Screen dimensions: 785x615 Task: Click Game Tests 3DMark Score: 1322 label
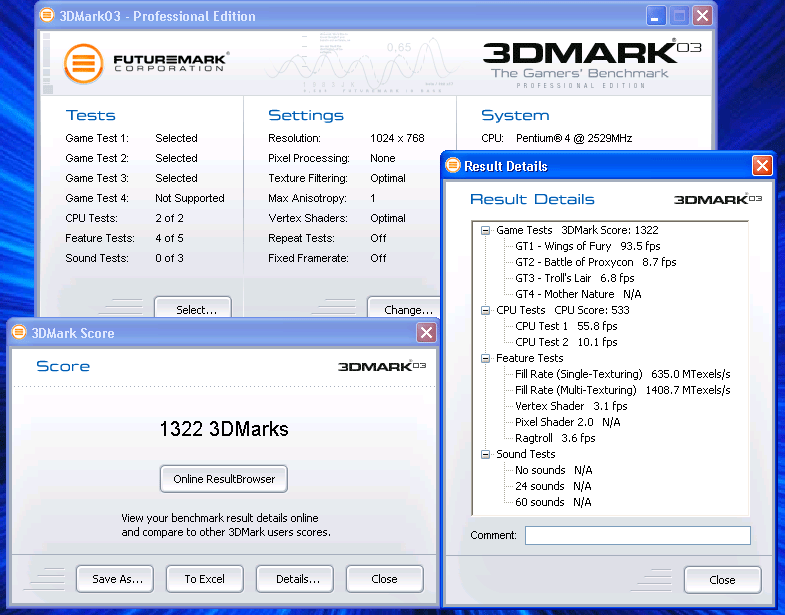(x=577, y=230)
